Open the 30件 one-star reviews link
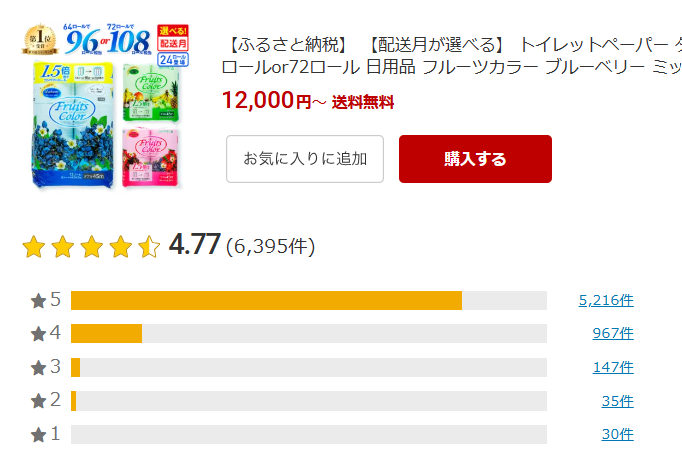682x466 pixels. (618, 434)
